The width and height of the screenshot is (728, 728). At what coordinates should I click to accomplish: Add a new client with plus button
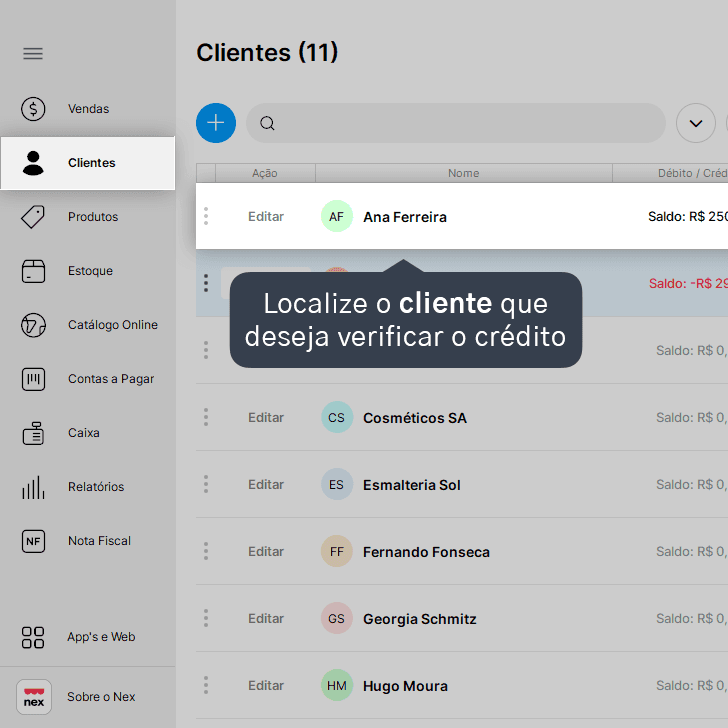216,123
